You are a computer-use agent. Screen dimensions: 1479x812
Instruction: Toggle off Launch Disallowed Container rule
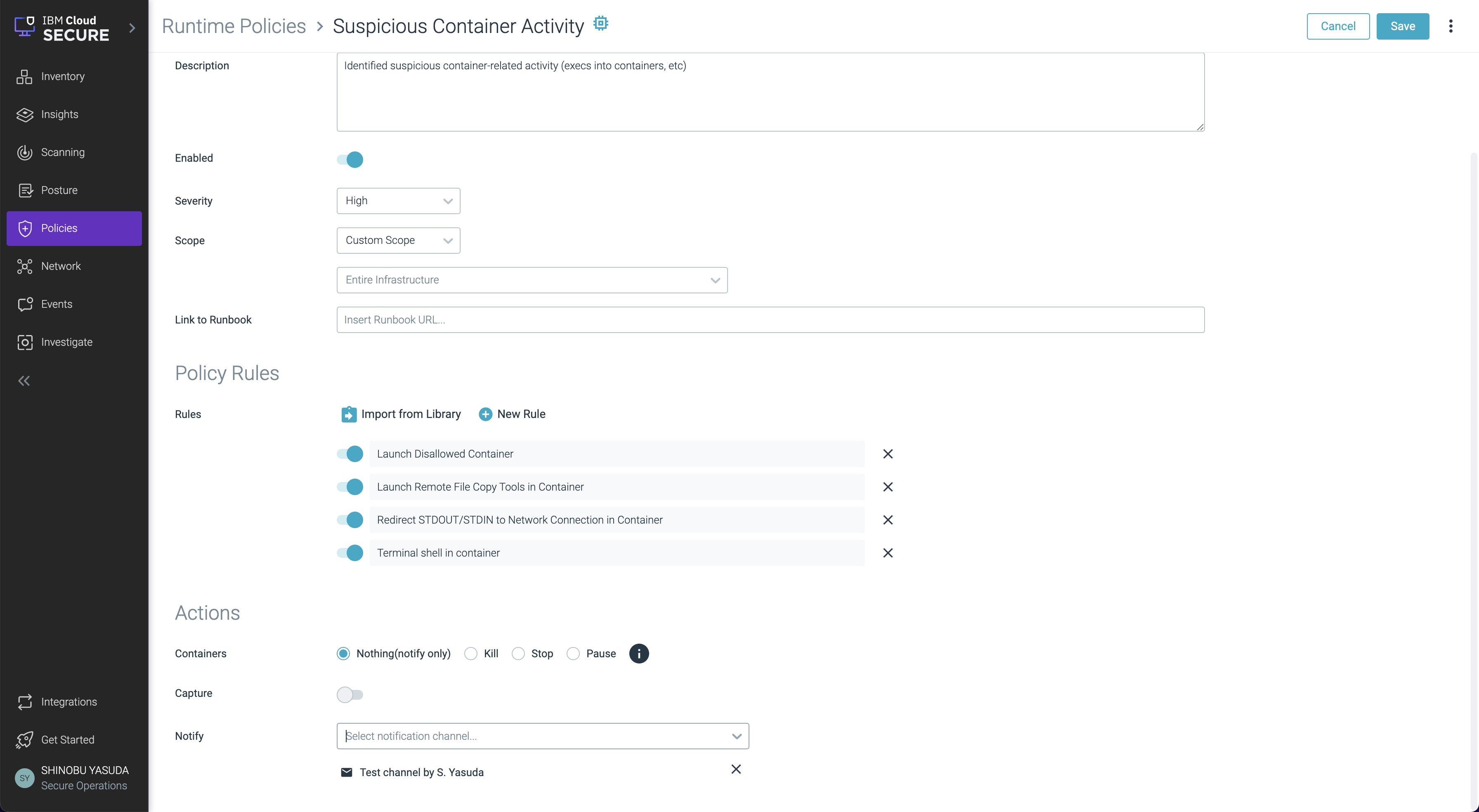pyautogui.click(x=350, y=454)
